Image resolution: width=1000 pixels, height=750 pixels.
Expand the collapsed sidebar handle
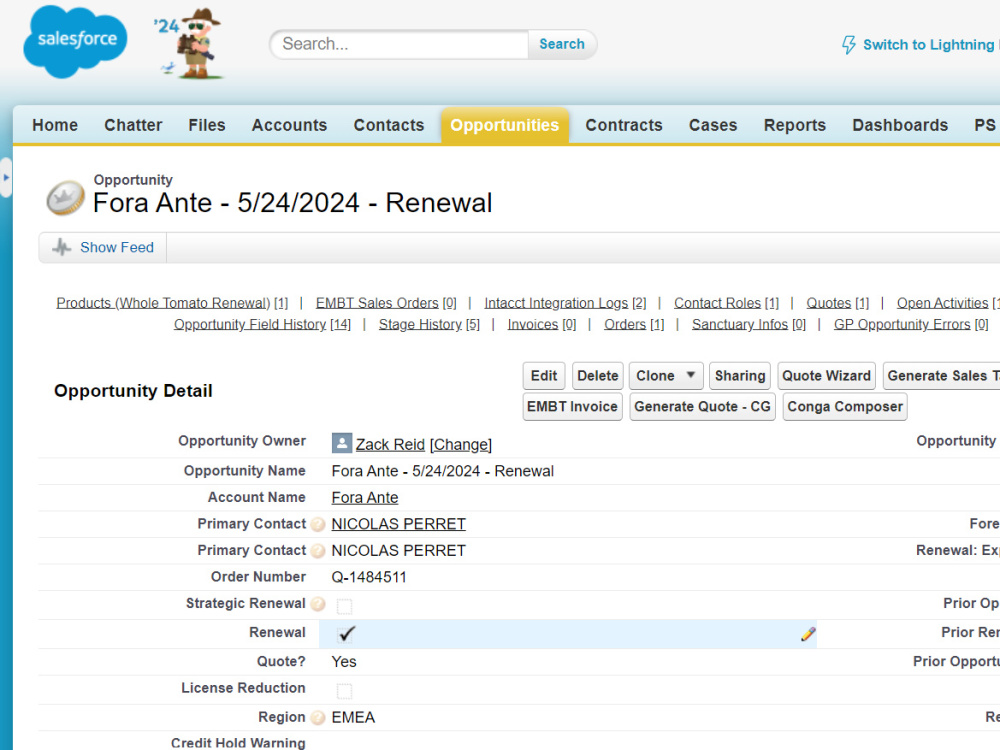pyautogui.click(x=6, y=177)
